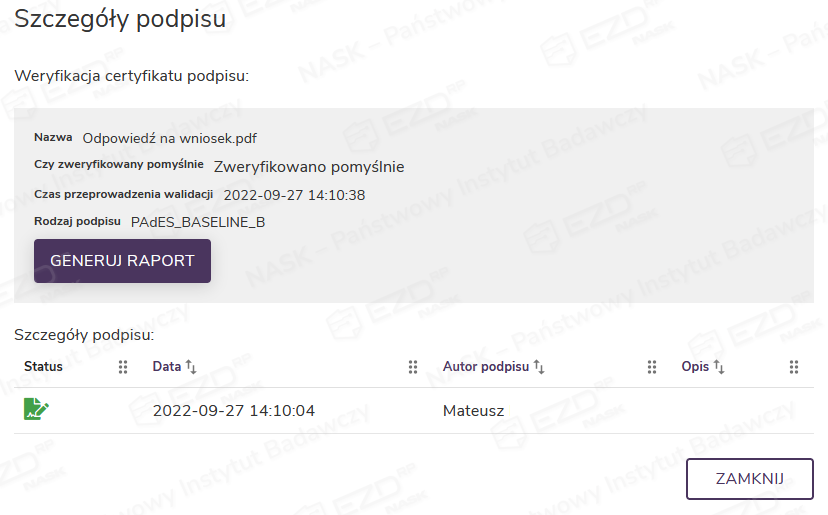Viewport: 828px width, 515px height.
Task: Open the Opis column grip menu
Action: point(794,367)
